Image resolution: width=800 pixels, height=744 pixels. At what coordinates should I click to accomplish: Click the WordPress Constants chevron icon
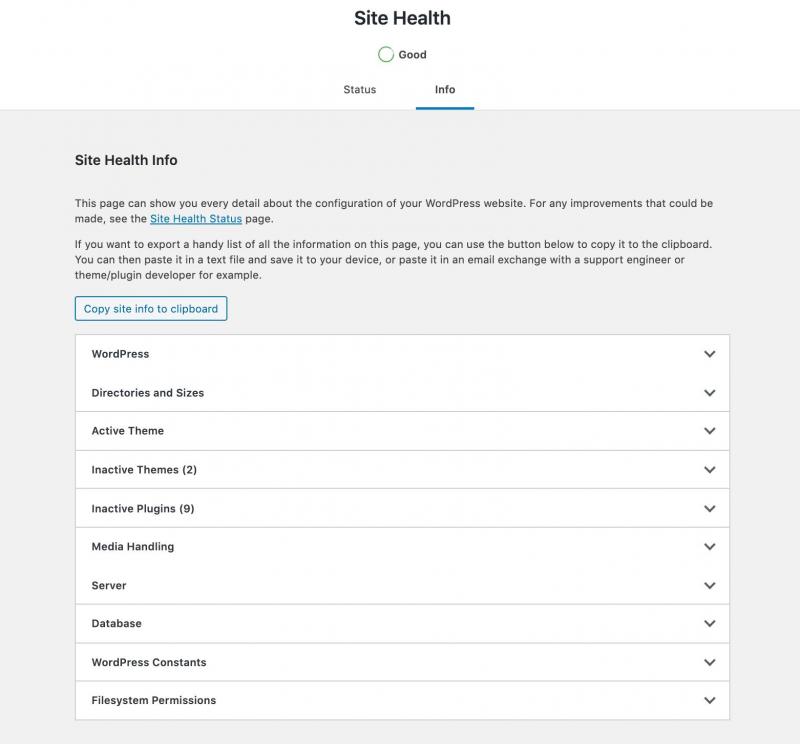(x=710, y=662)
